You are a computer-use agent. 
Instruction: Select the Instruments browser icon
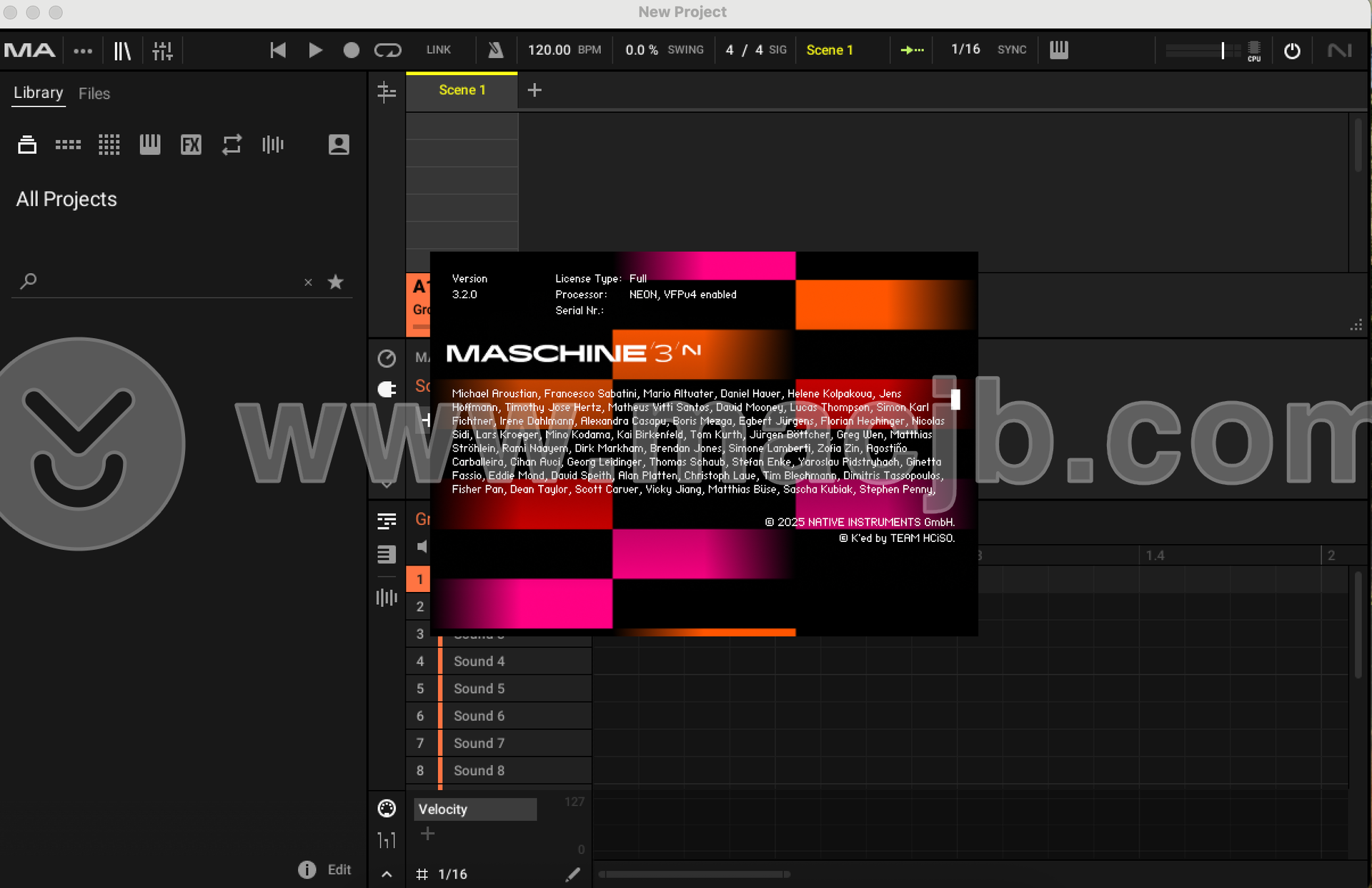(x=150, y=144)
